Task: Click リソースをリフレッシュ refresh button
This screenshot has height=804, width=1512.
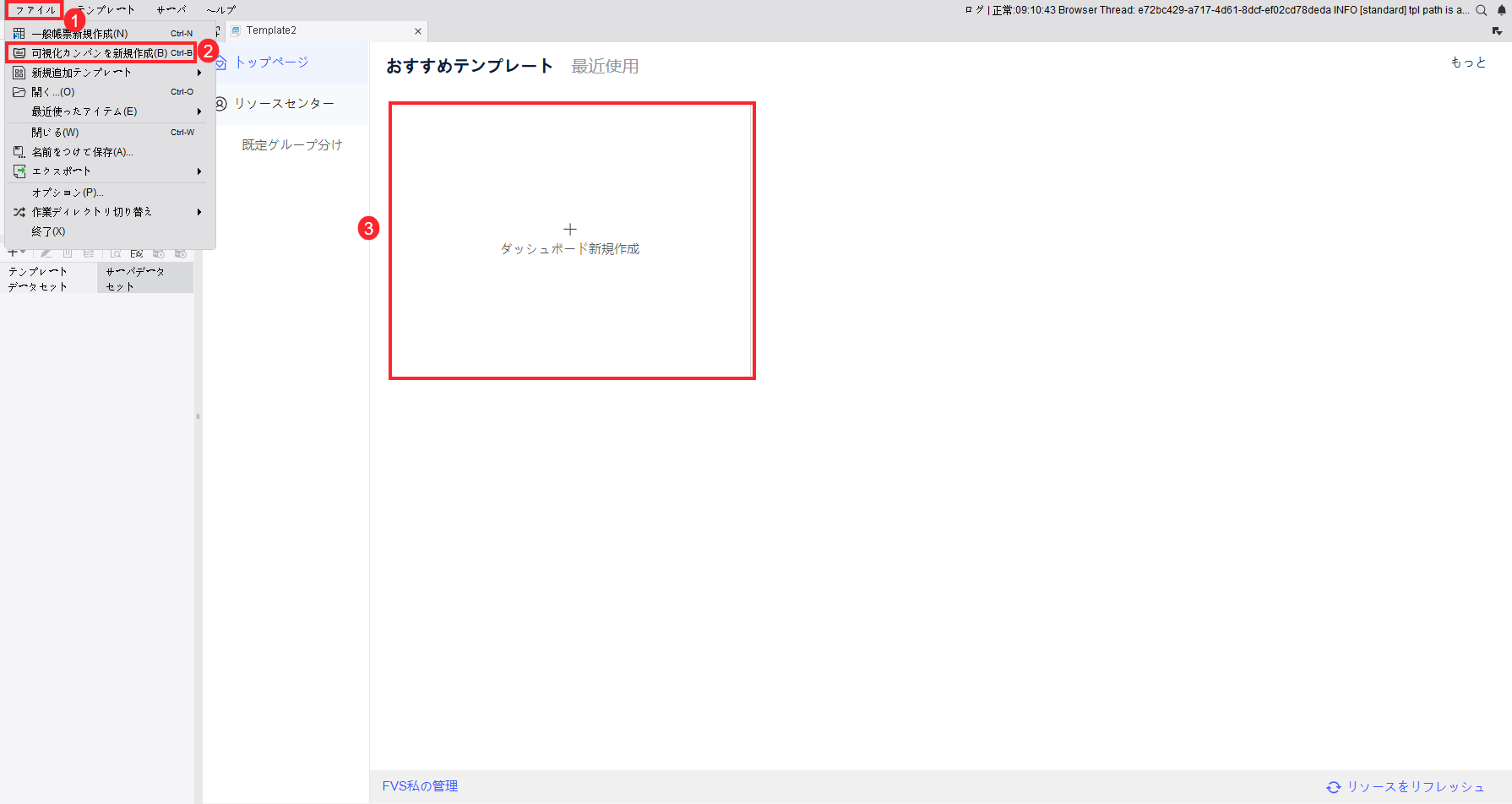Action: tap(1406, 787)
